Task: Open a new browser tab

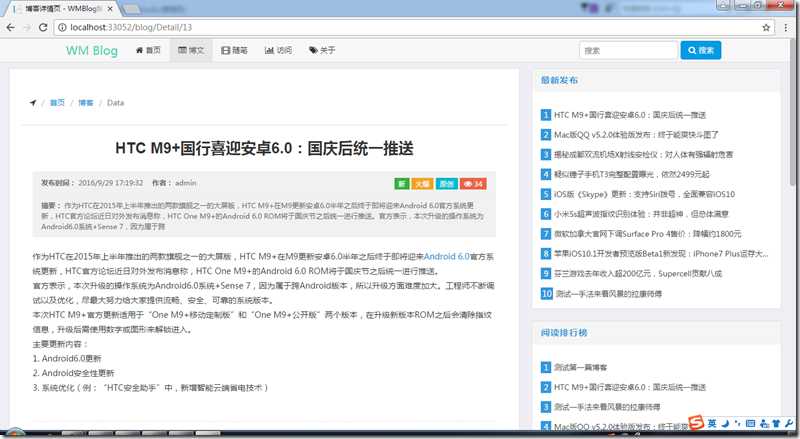Action: click(x=132, y=9)
